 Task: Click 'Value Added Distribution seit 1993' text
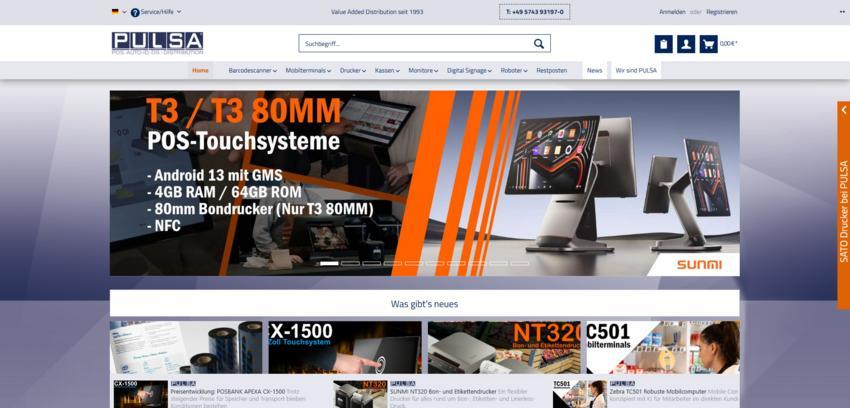(x=377, y=11)
